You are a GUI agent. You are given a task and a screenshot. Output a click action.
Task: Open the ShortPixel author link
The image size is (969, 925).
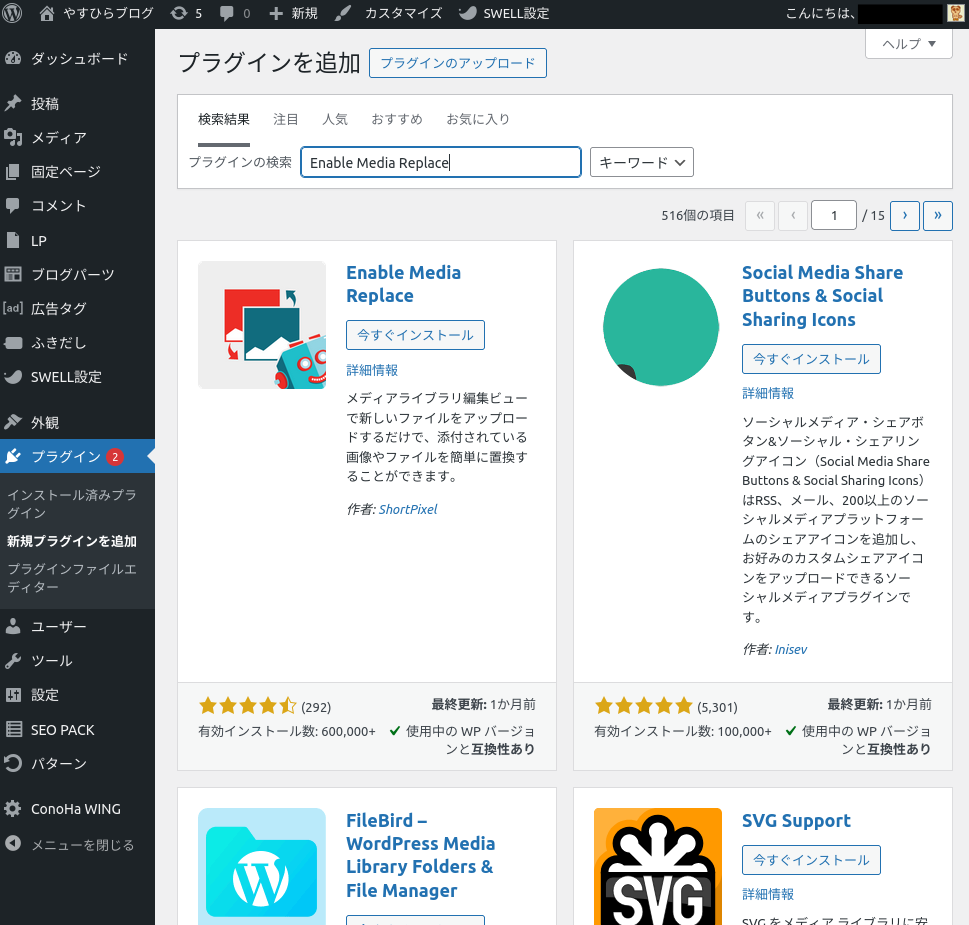408,509
